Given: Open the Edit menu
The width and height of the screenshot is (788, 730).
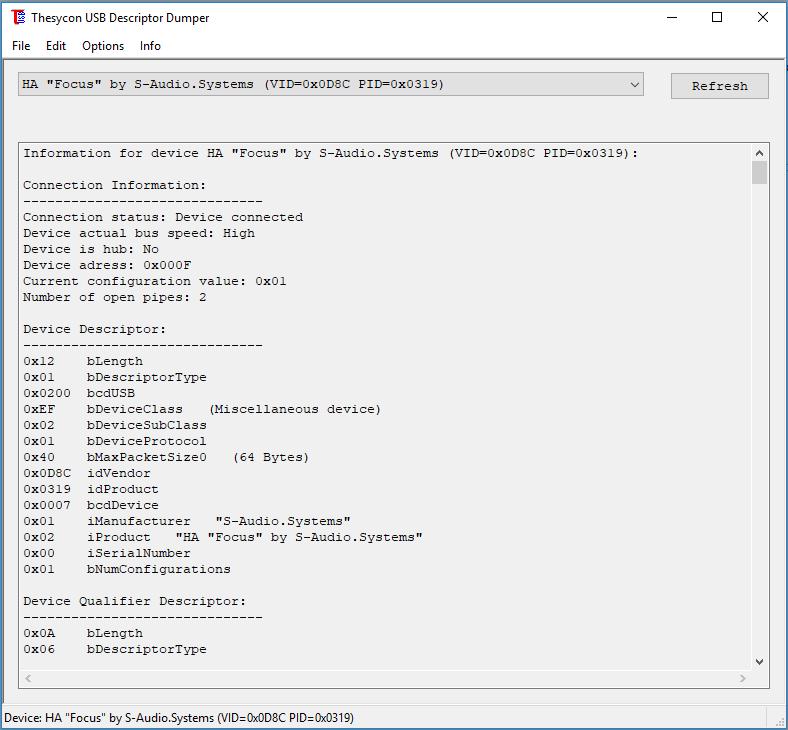Looking at the screenshot, I should [56, 46].
